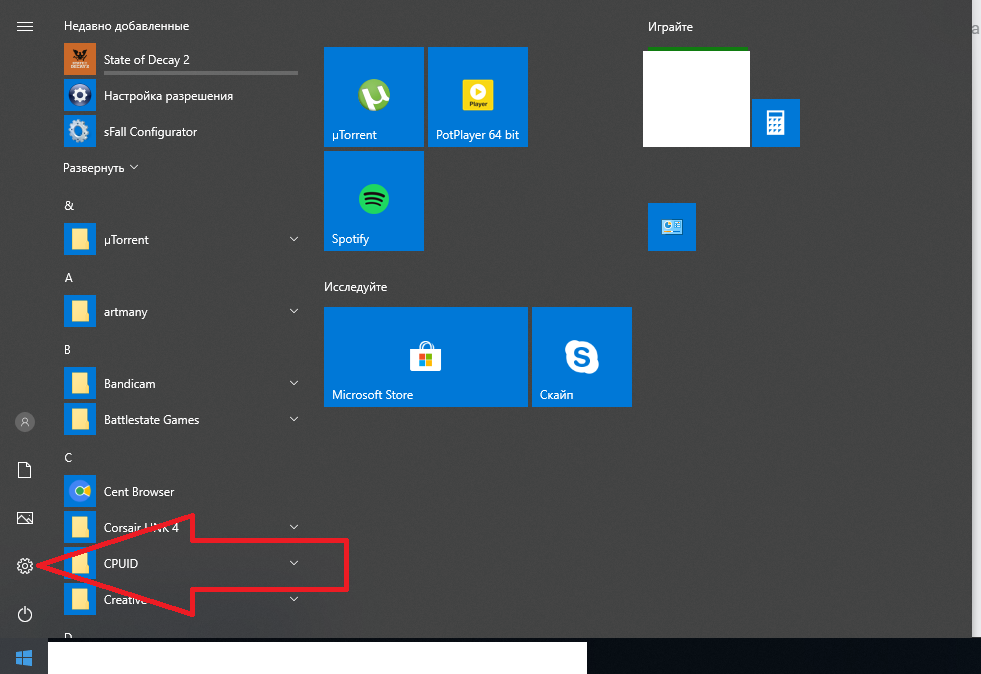Open sFall Configurator
Viewport: 981px width, 674px height.
(x=181, y=131)
